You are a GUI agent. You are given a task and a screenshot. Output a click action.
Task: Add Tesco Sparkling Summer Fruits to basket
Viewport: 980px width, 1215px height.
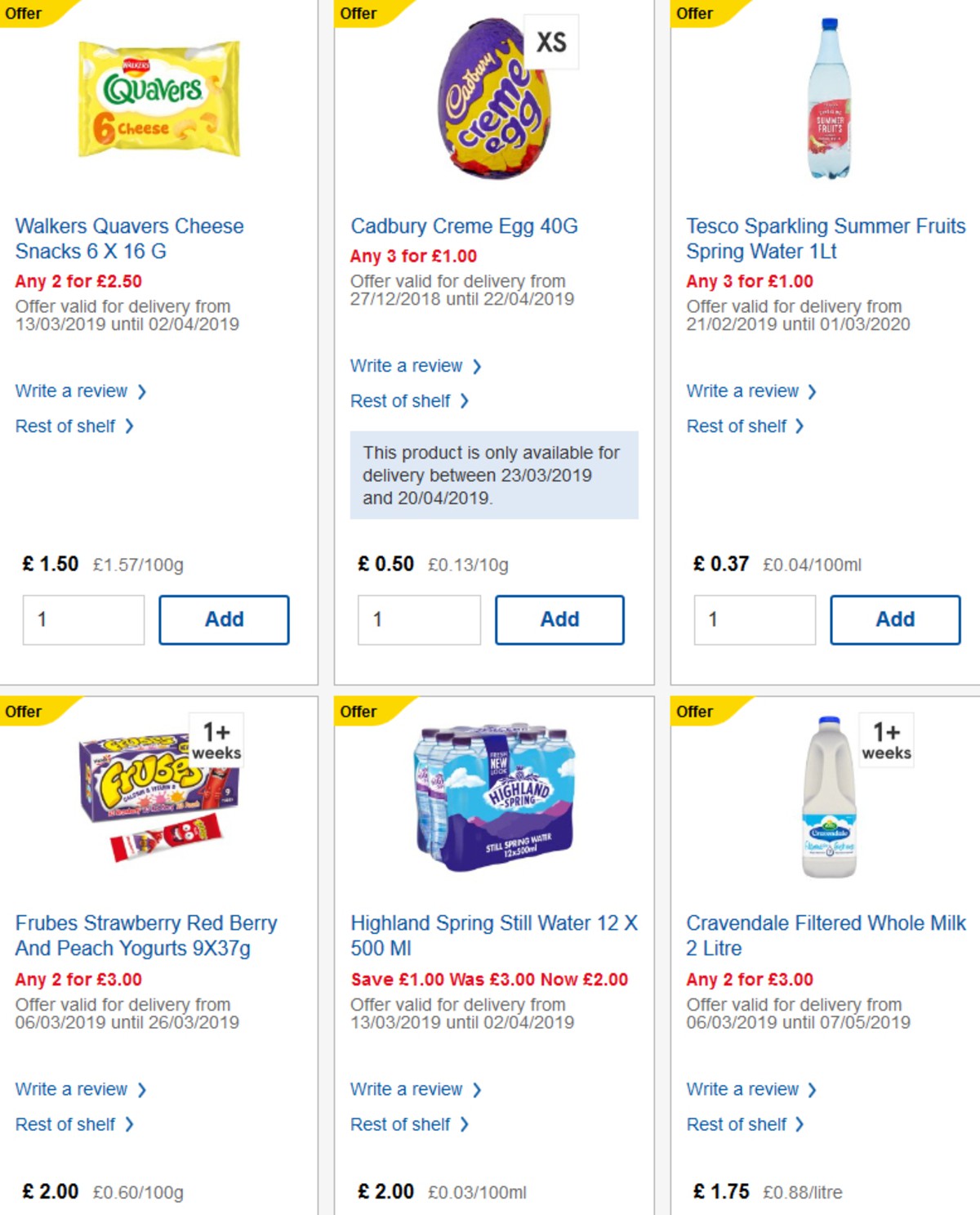[895, 619]
